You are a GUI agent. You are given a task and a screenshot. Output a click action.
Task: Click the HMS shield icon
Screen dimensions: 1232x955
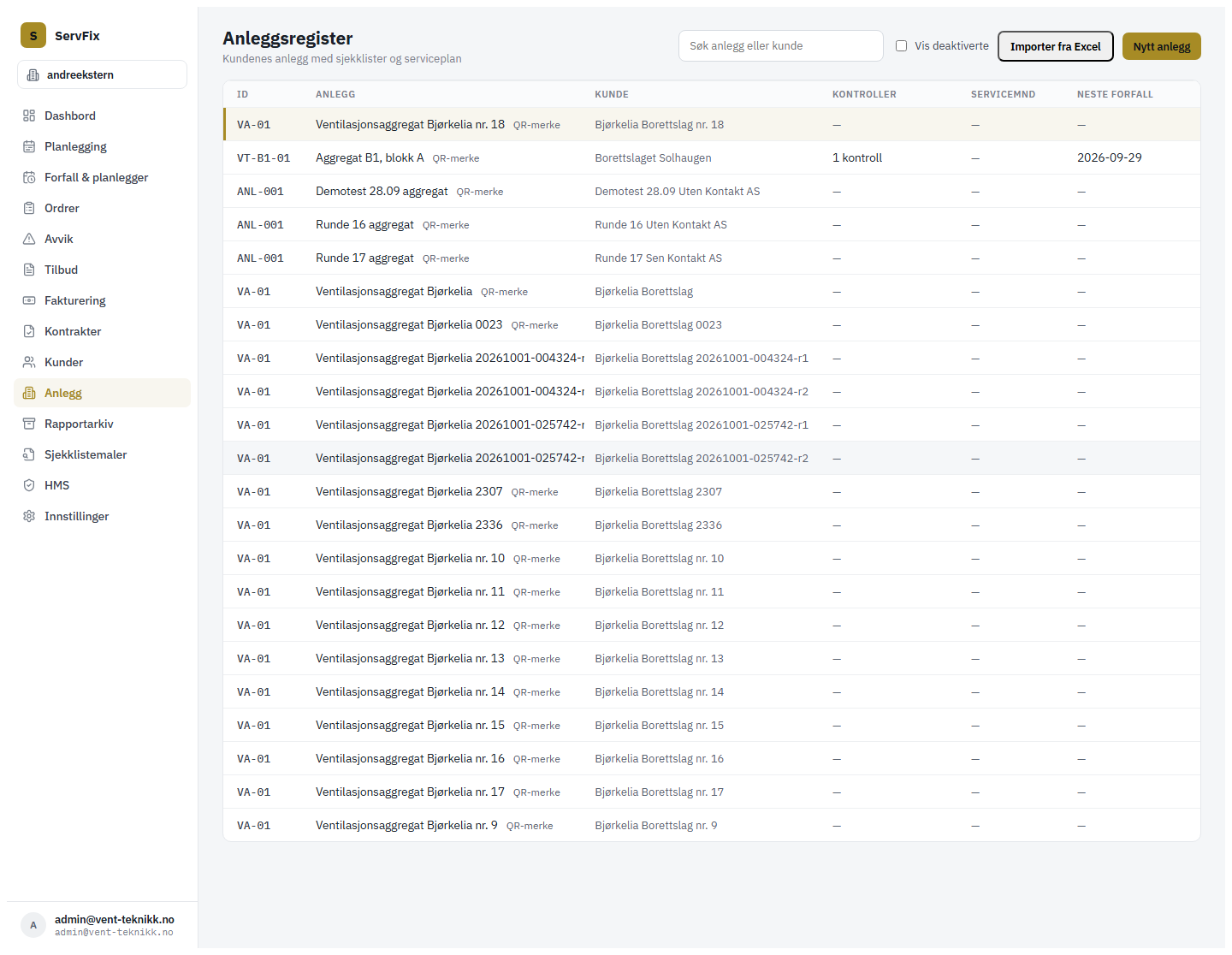pyautogui.click(x=29, y=485)
